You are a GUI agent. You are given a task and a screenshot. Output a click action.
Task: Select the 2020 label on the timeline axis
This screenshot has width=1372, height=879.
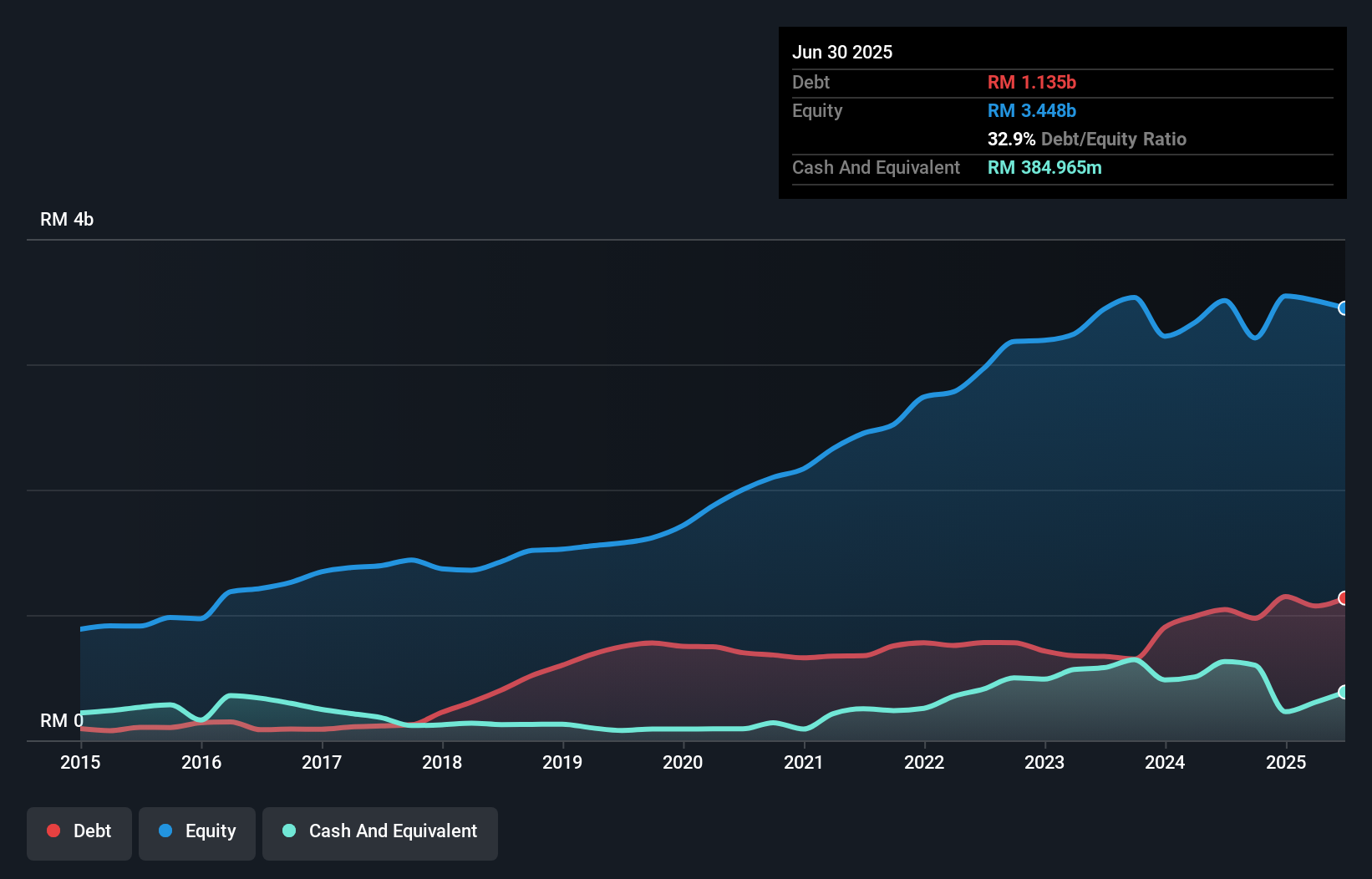(683, 762)
